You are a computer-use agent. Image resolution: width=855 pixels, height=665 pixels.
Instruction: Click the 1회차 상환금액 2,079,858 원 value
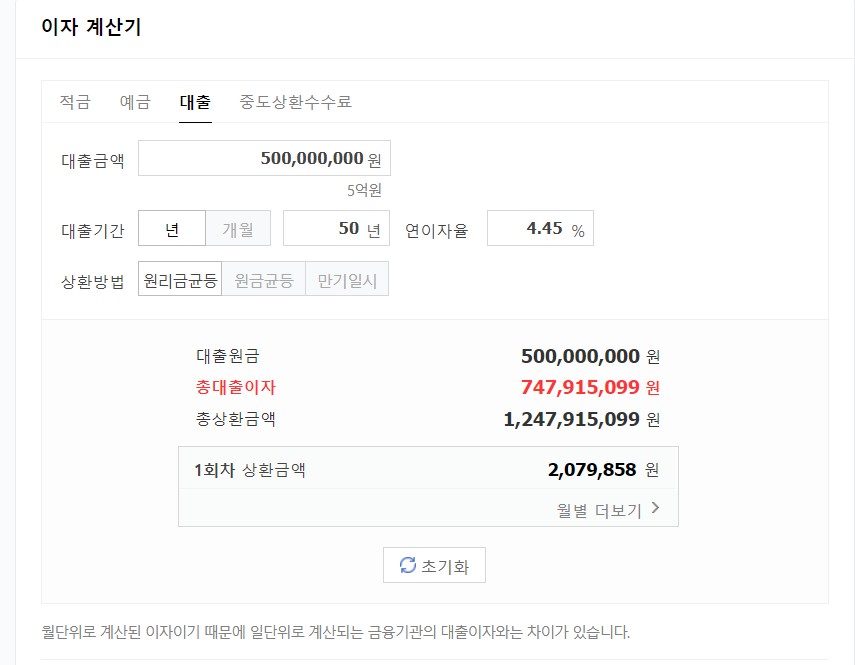(x=603, y=469)
